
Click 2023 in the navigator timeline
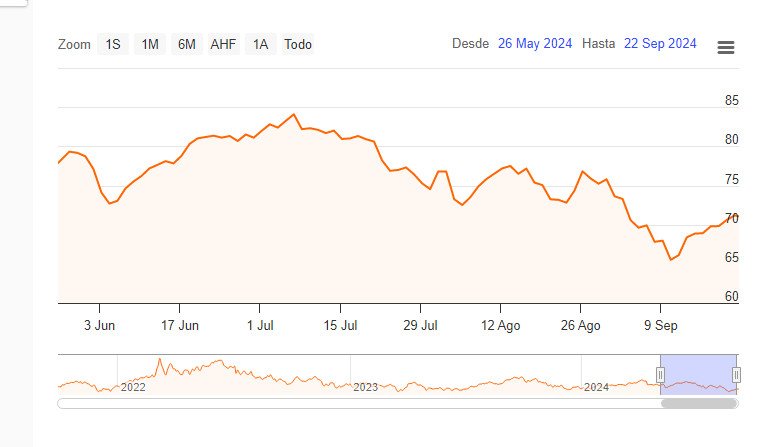365,387
